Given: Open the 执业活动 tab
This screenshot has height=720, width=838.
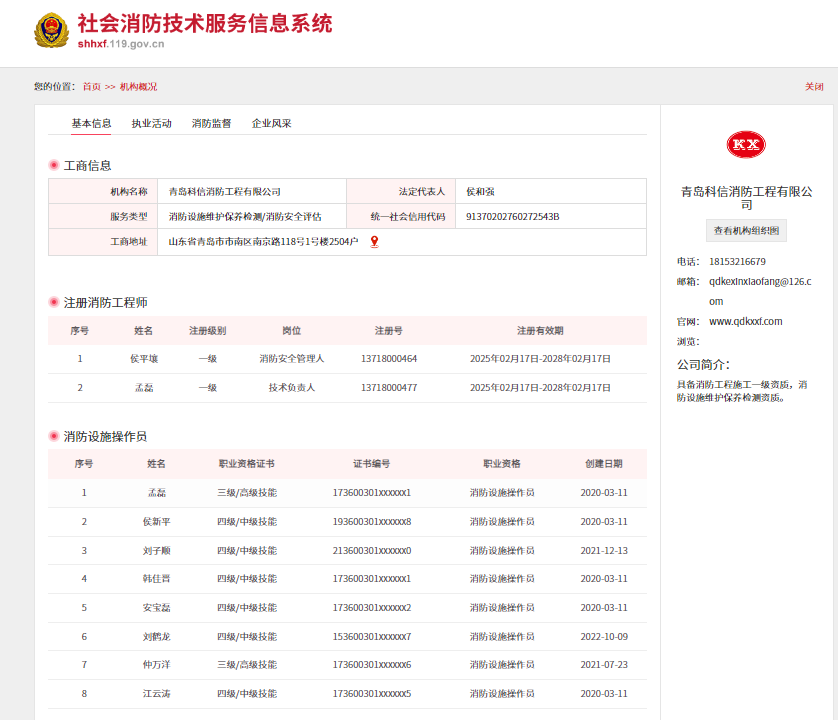Looking at the screenshot, I should pos(151,124).
